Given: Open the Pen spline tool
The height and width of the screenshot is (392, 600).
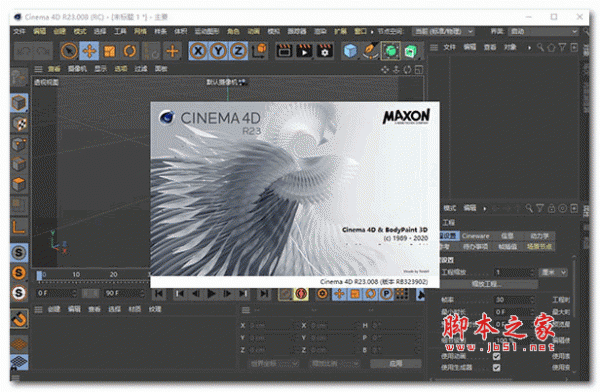Looking at the screenshot, I should [370, 51].
